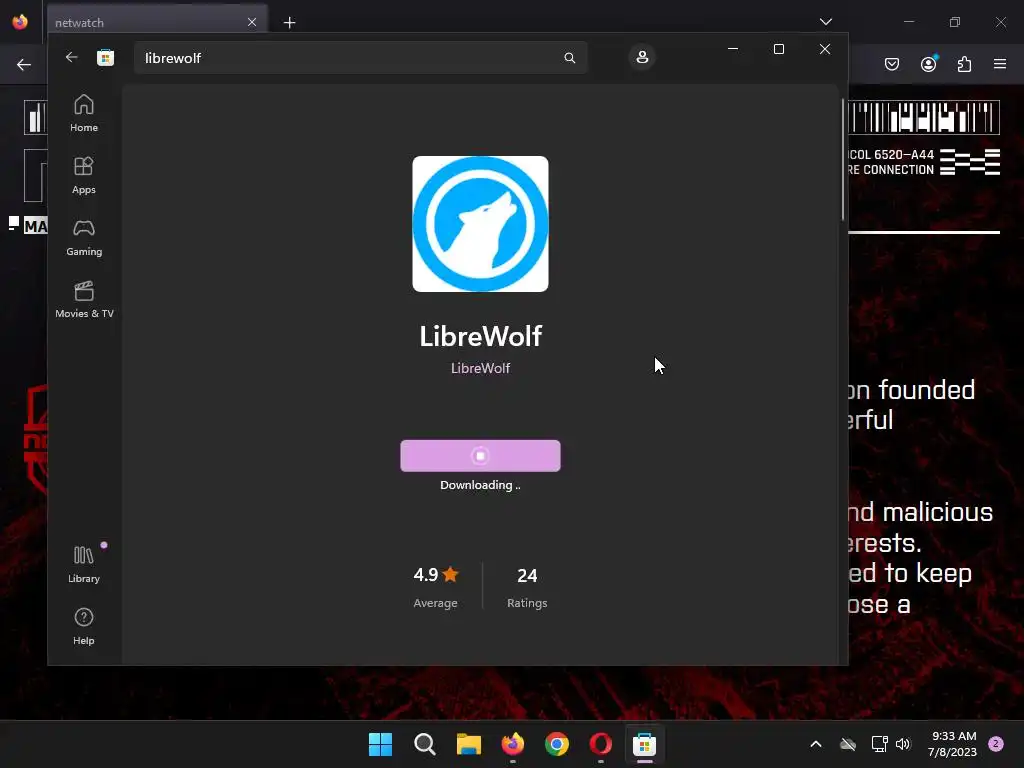Open Pocket in Firefox toolbar
This screenshot has height=768, width=1024.
(x=891, y=64)
